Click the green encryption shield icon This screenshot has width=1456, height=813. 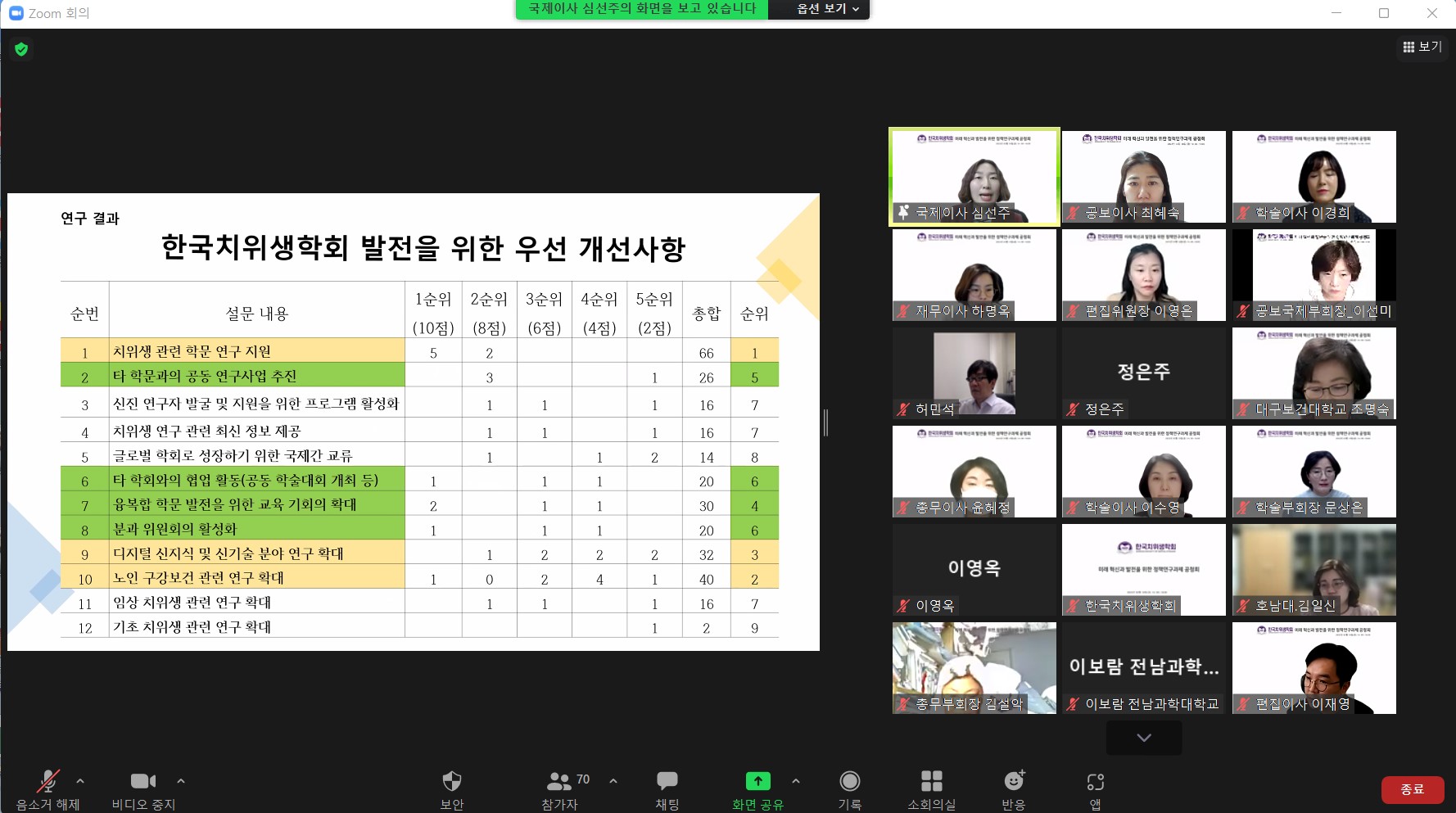point(21,49)
